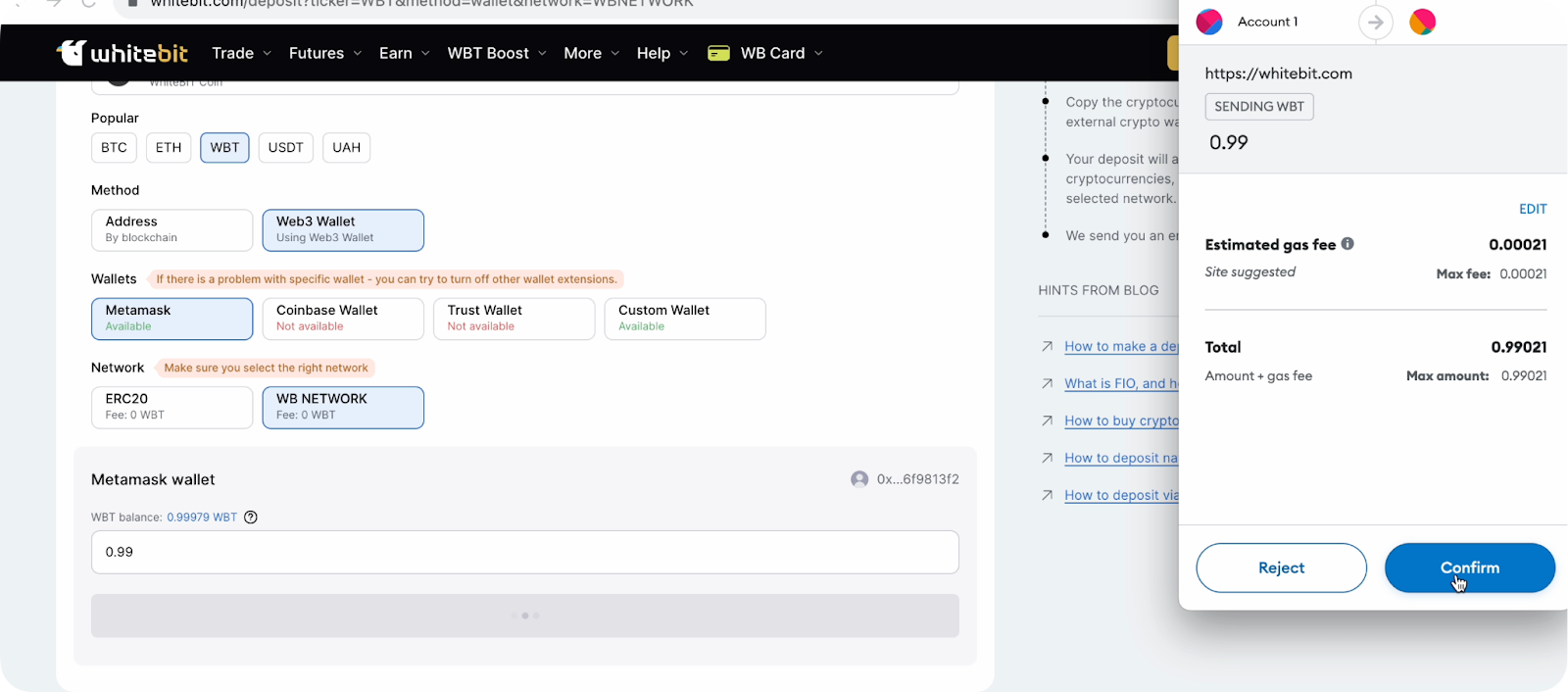Click the arrow icon between MetaMask accounts
The height and width of the screenshot is (692, 1568).
pyautogui.click(x=1376, y=23)
